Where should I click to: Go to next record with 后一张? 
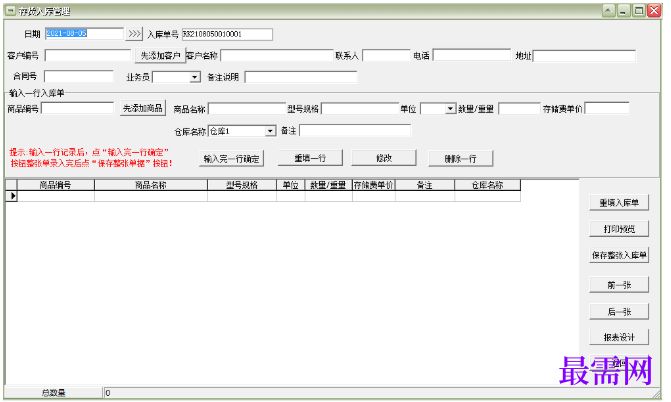[619, 312]
